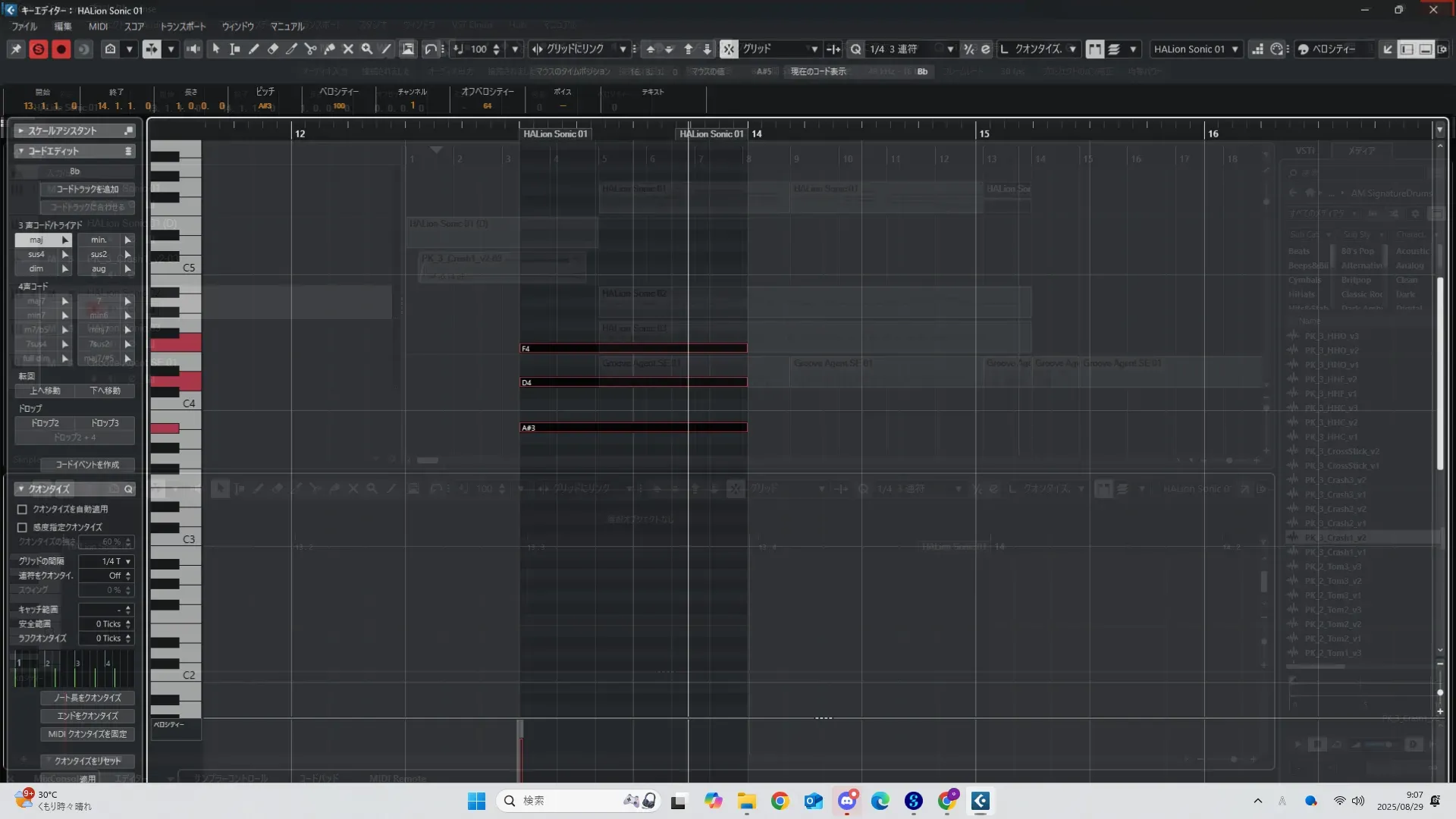Click the クオンタイズをリセット button
Viewport: 1456px width, 819px height.
pos(87,761)
